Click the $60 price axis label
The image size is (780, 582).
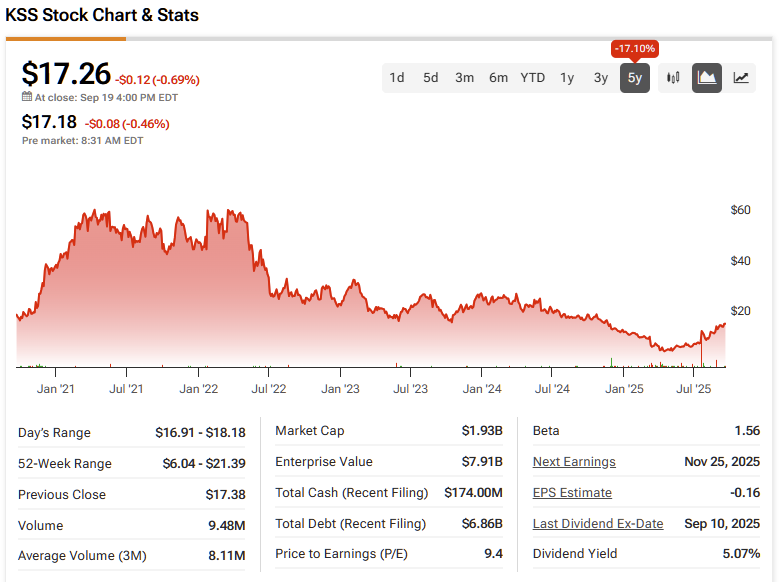(x=740, y=210)
